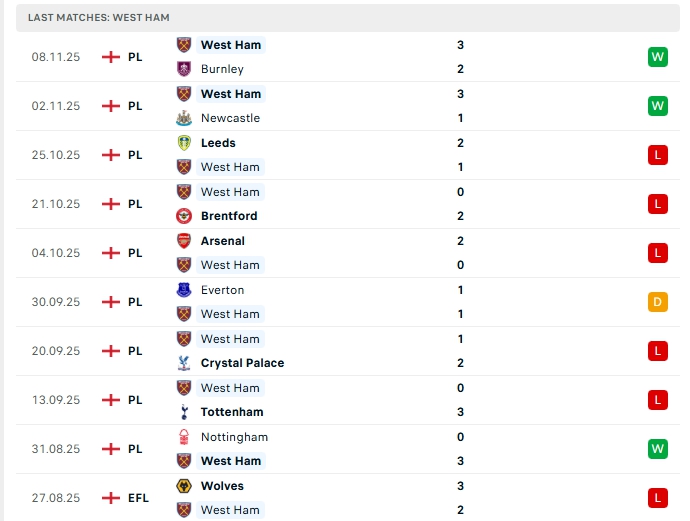Select the EFL competition label on 27.08.25
This screenshot has height=521, width=690.
(x=138, y=498)
